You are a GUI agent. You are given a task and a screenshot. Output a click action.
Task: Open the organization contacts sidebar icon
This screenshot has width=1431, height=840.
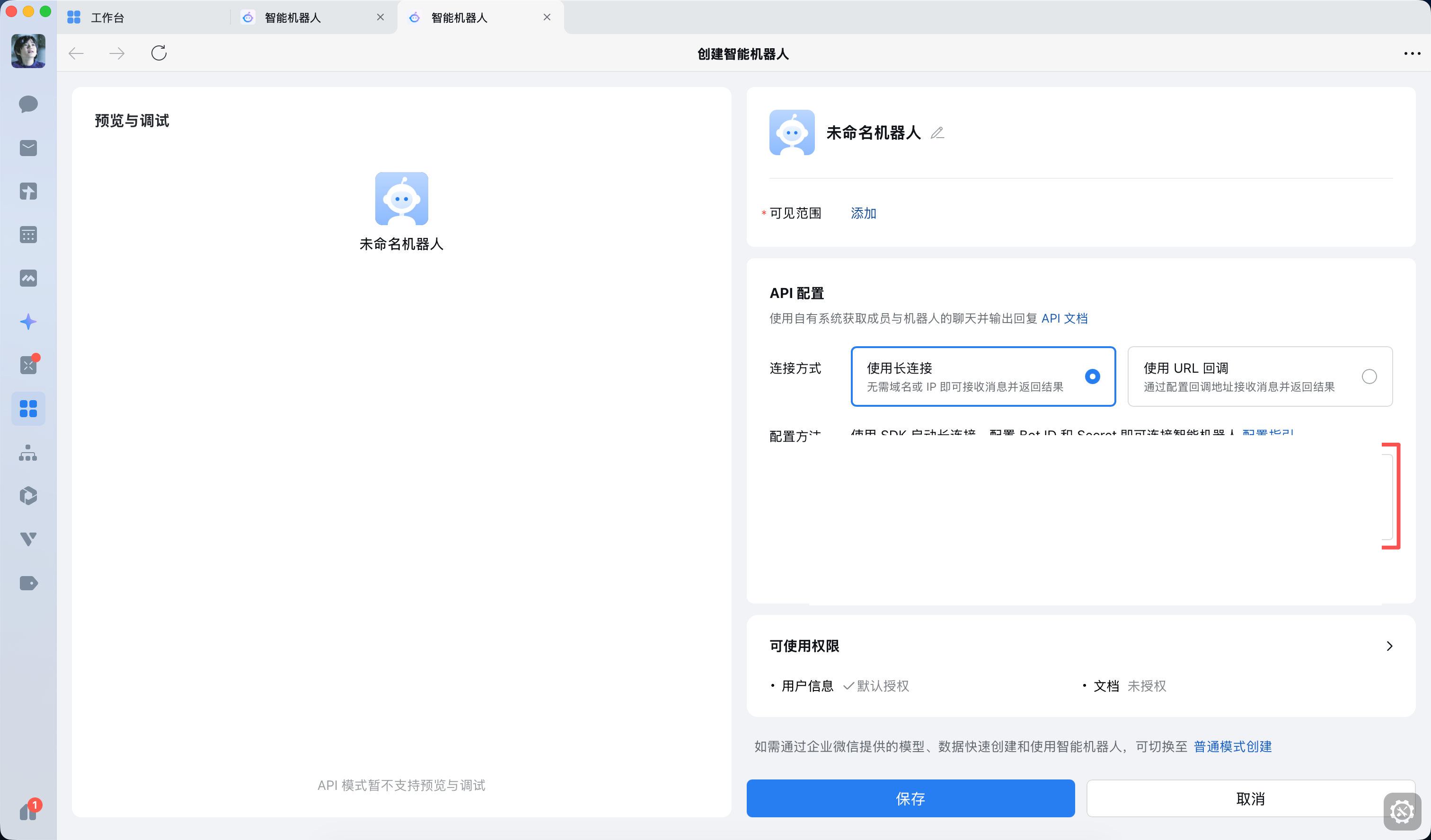(x=28, y=453)
